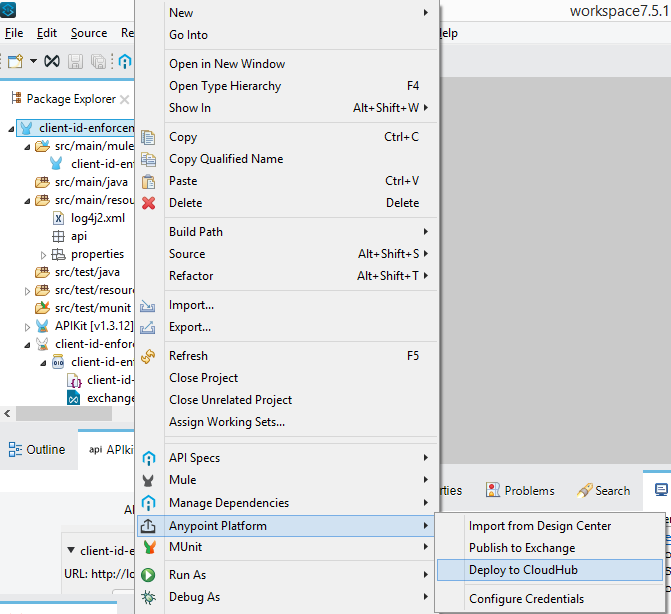Open the File menu
671x614 pixels.
click(14, 33)
